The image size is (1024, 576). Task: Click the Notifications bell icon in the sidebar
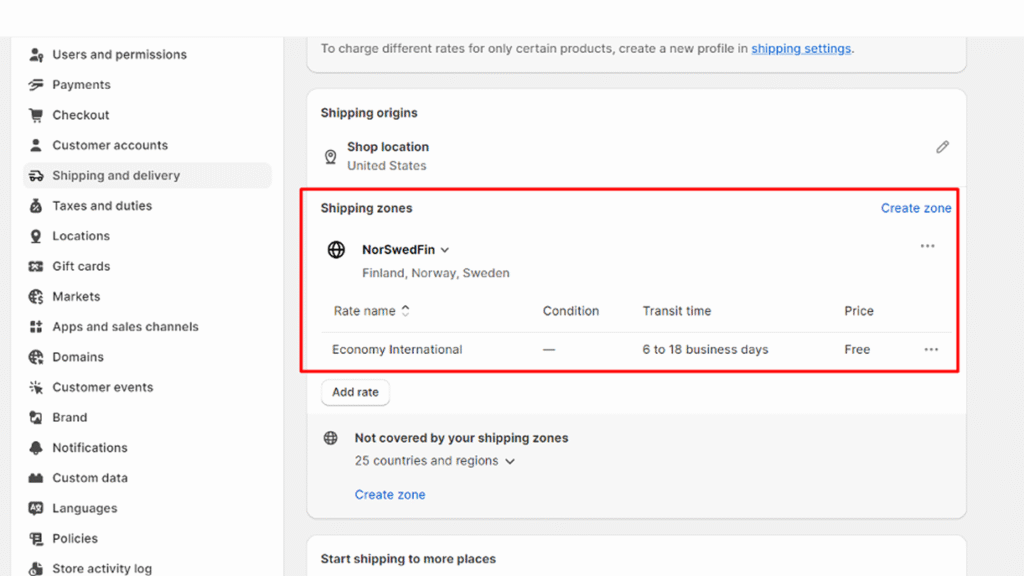point(36,448)
